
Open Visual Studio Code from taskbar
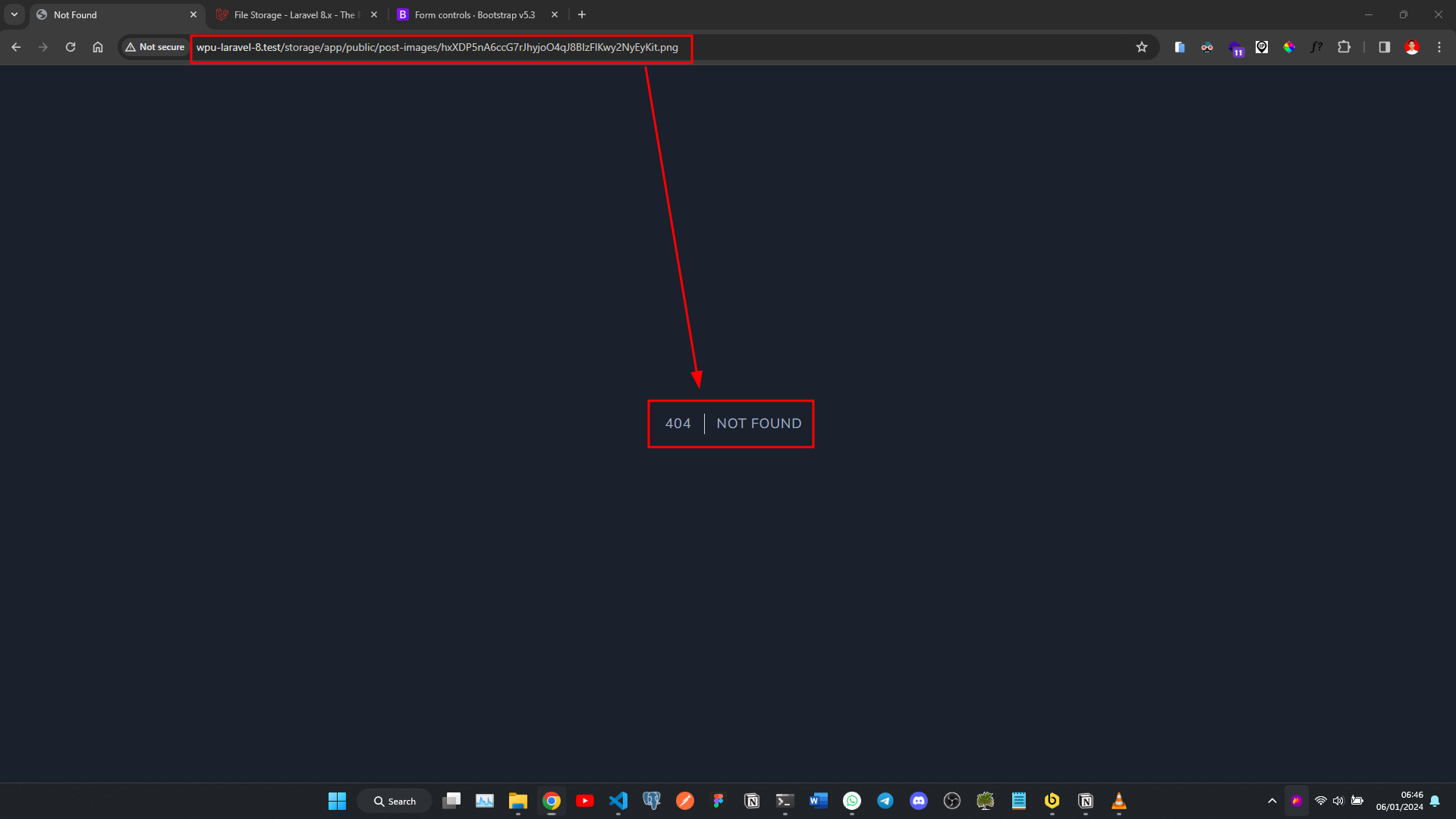pyautogui.click(x=618, y=801)
